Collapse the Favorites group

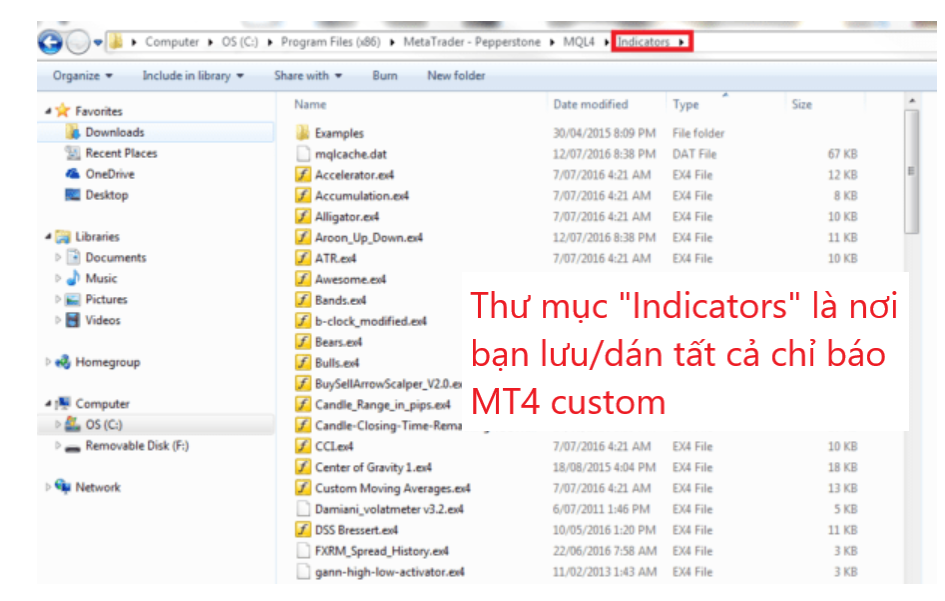click(48, 111)
